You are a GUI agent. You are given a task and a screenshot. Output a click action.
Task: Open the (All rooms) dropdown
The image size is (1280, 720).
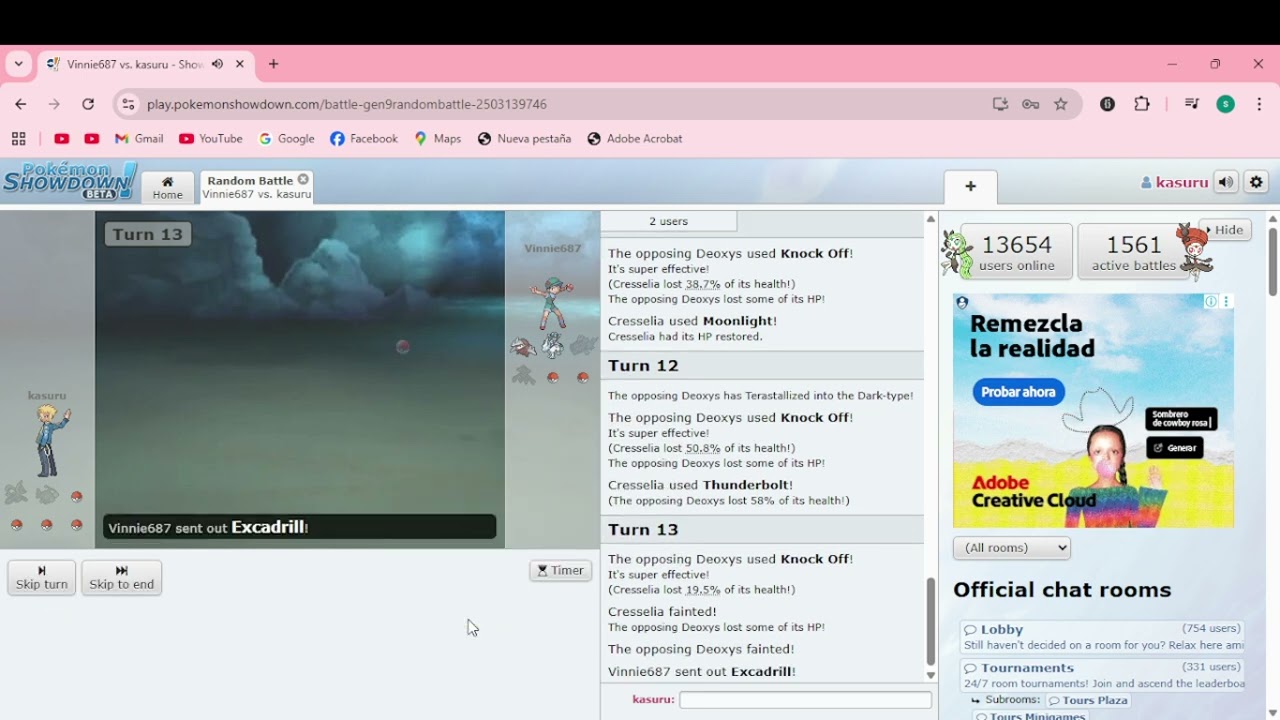point(1012,548)
